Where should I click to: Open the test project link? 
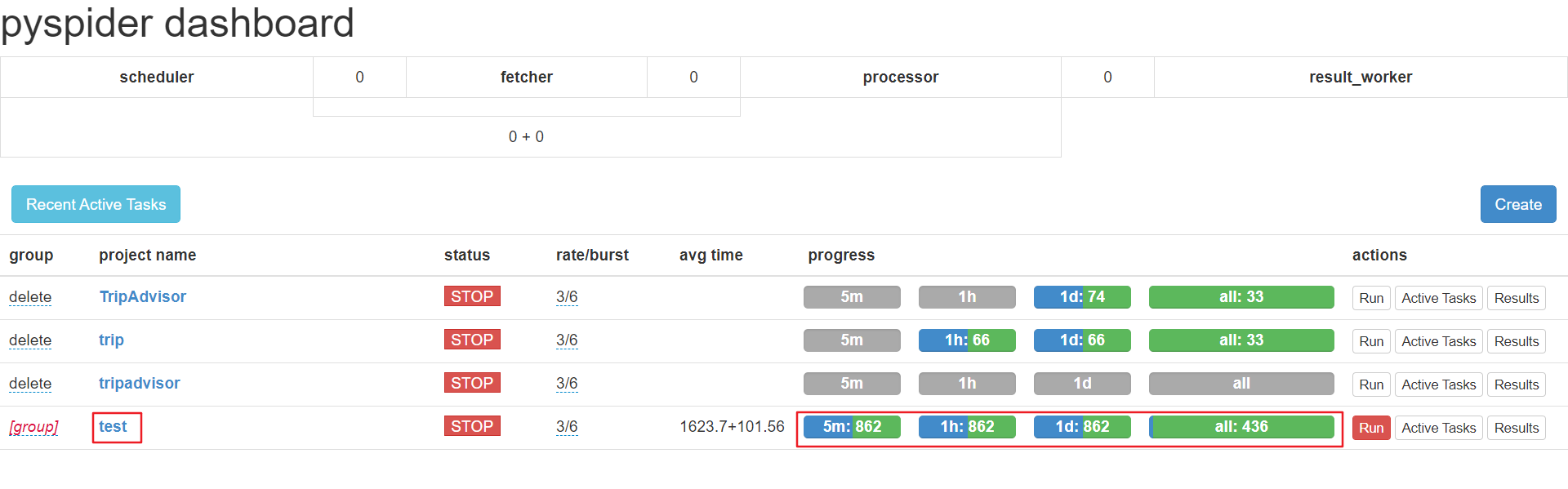113,426
